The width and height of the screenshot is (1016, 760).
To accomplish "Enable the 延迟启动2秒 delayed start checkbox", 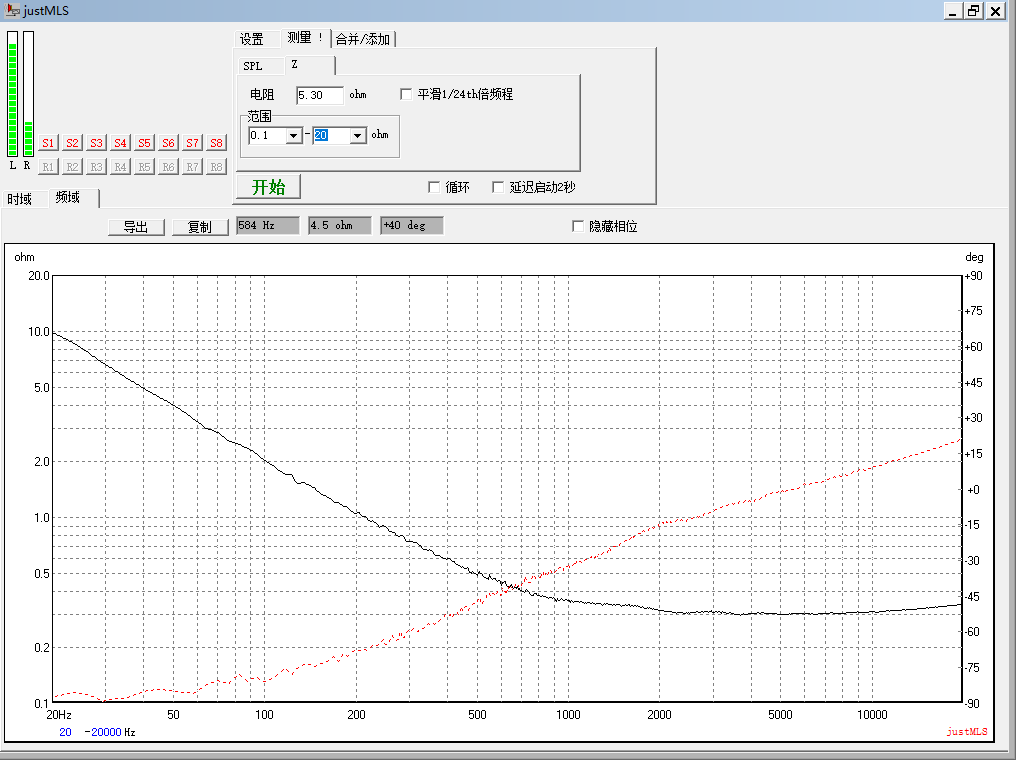I will (x=498, y=187).
